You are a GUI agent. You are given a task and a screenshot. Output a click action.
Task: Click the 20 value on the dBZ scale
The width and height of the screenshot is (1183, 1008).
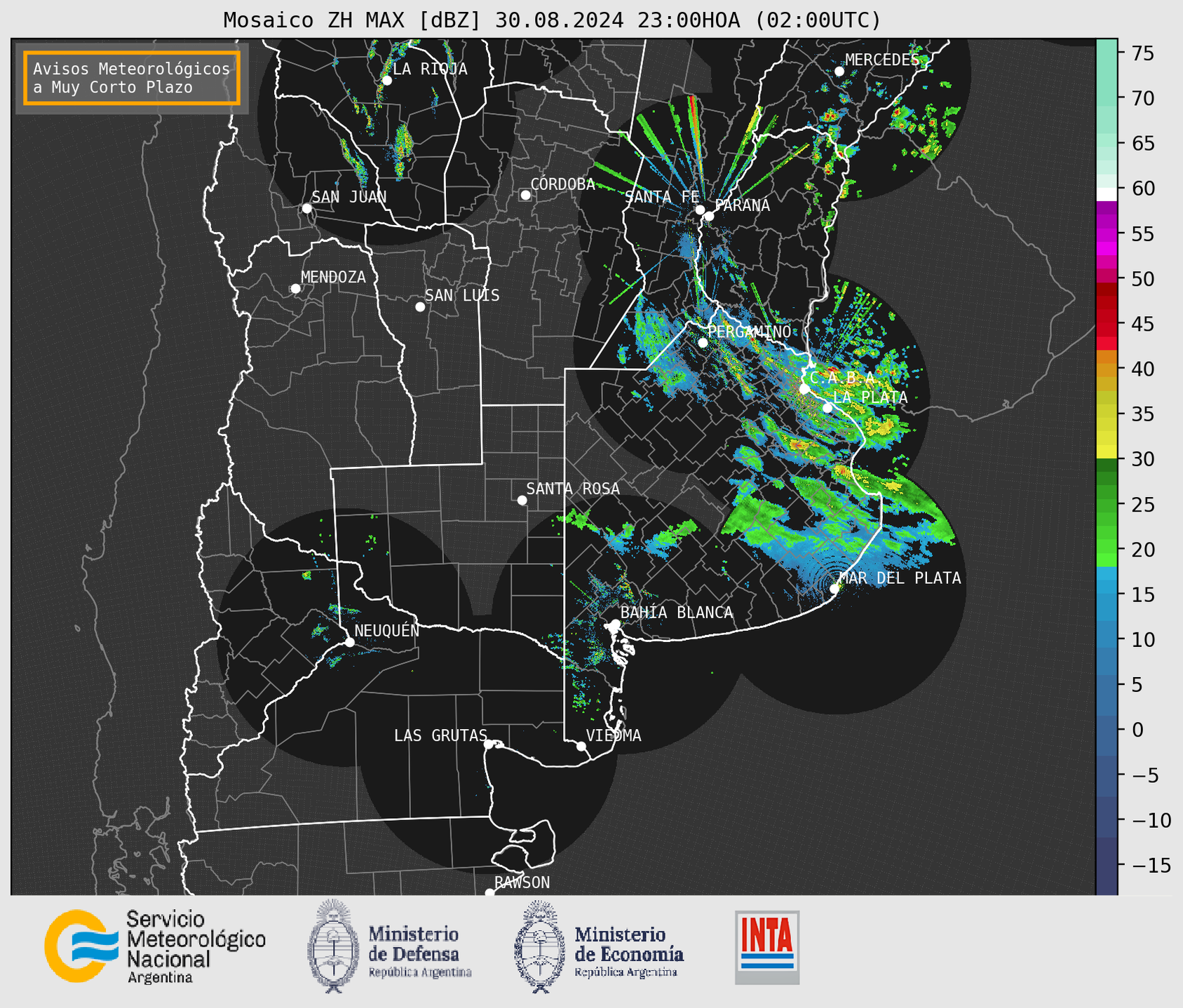(1142, 549)
